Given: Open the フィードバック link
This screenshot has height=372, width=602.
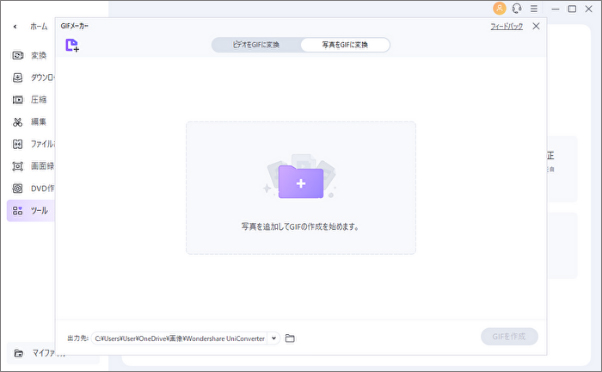Looking at the screenshot, I should pos(506,26).
